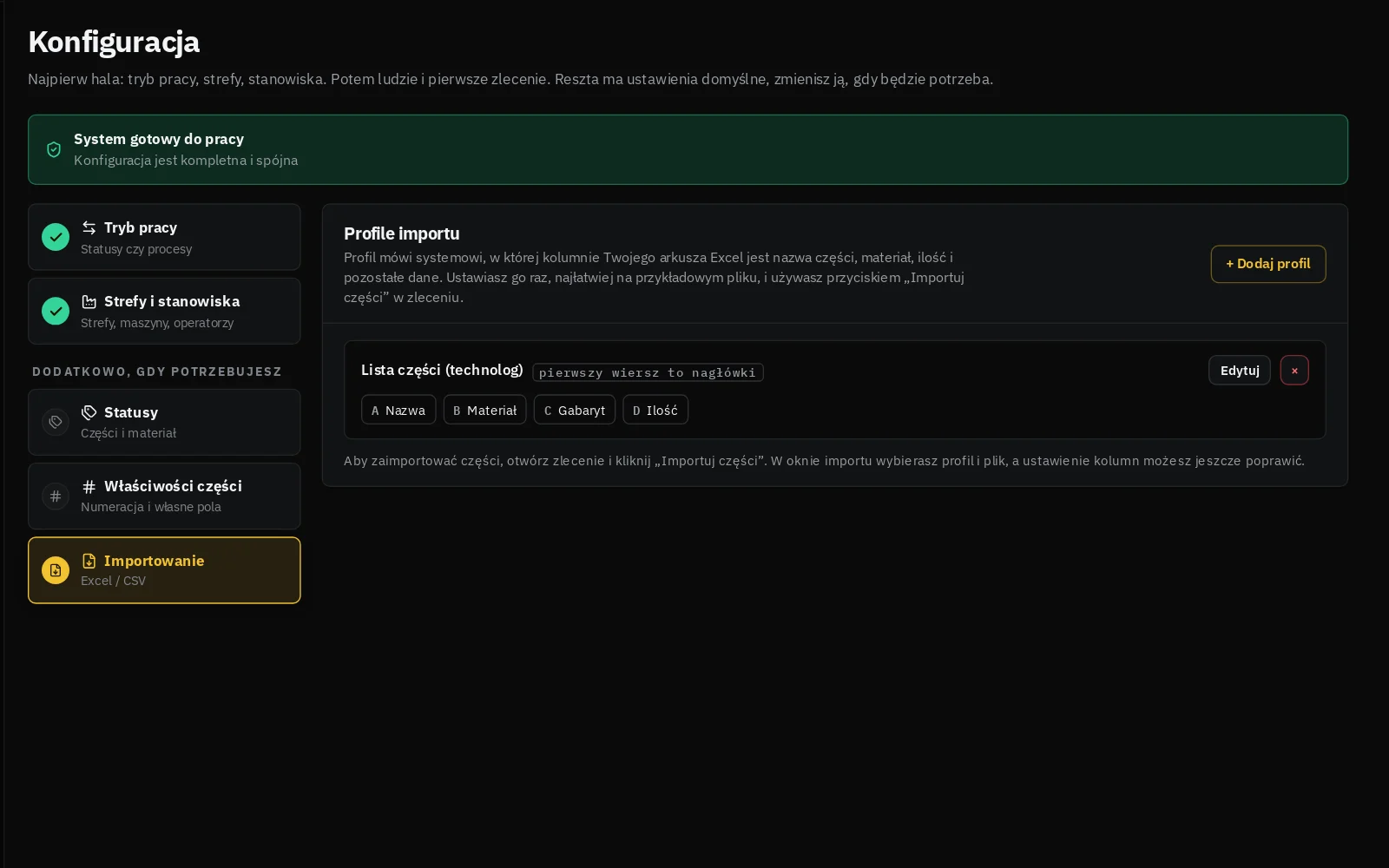
Task: Switch to Właściwości części section
Action: click(164, 496)
